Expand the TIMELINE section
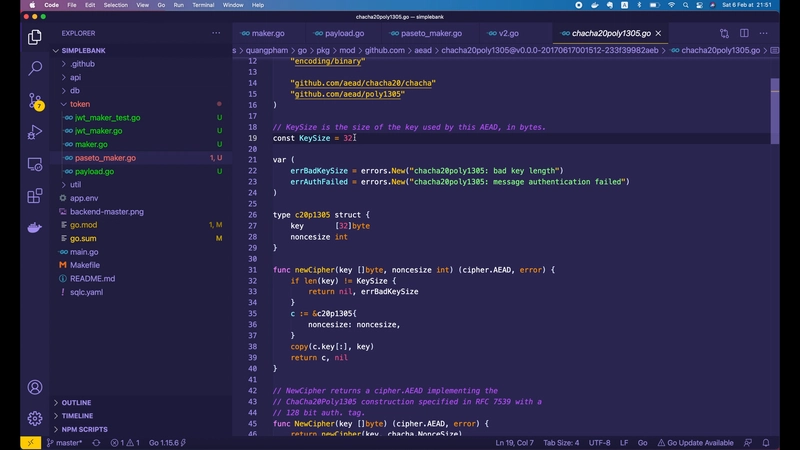The image size is (800, 450). pyautogui.click(x=77, y=416)
